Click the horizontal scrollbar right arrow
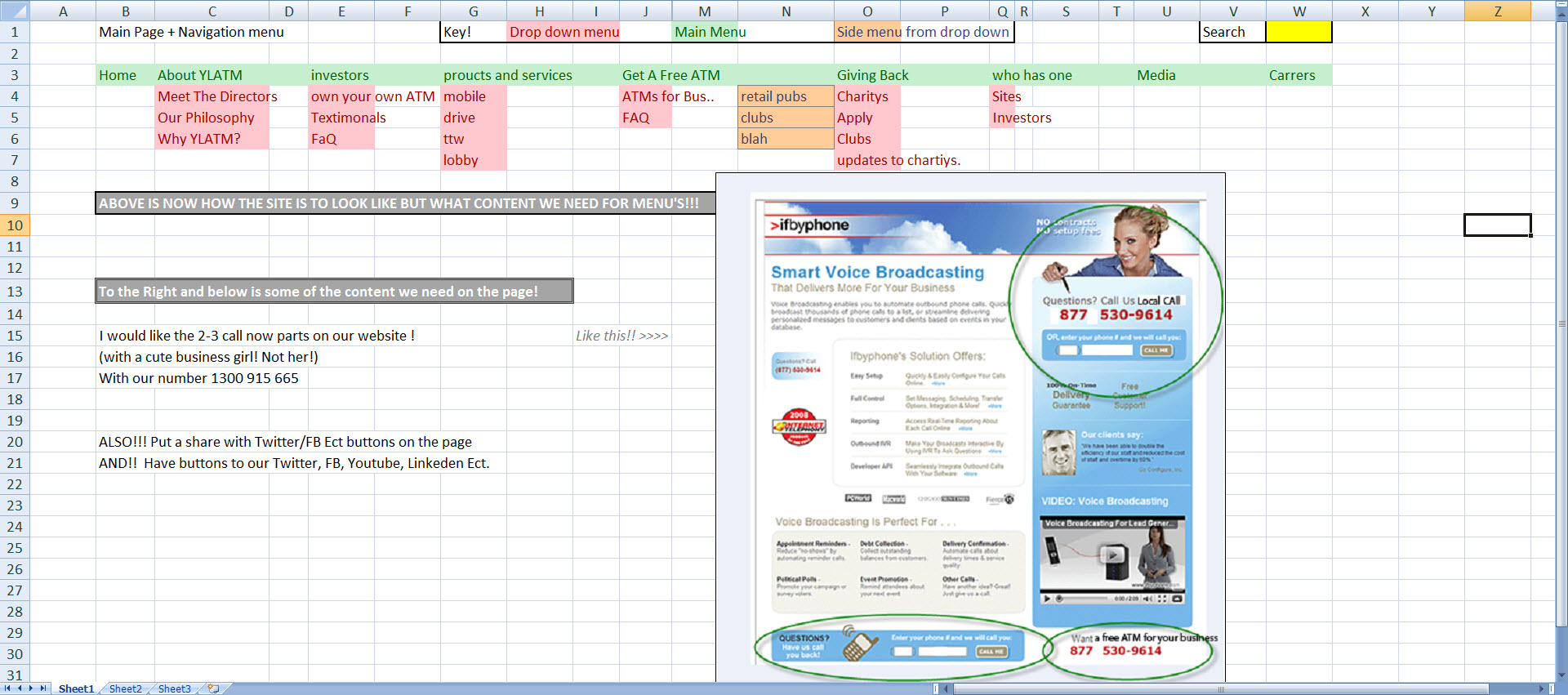 [1541, 689]
